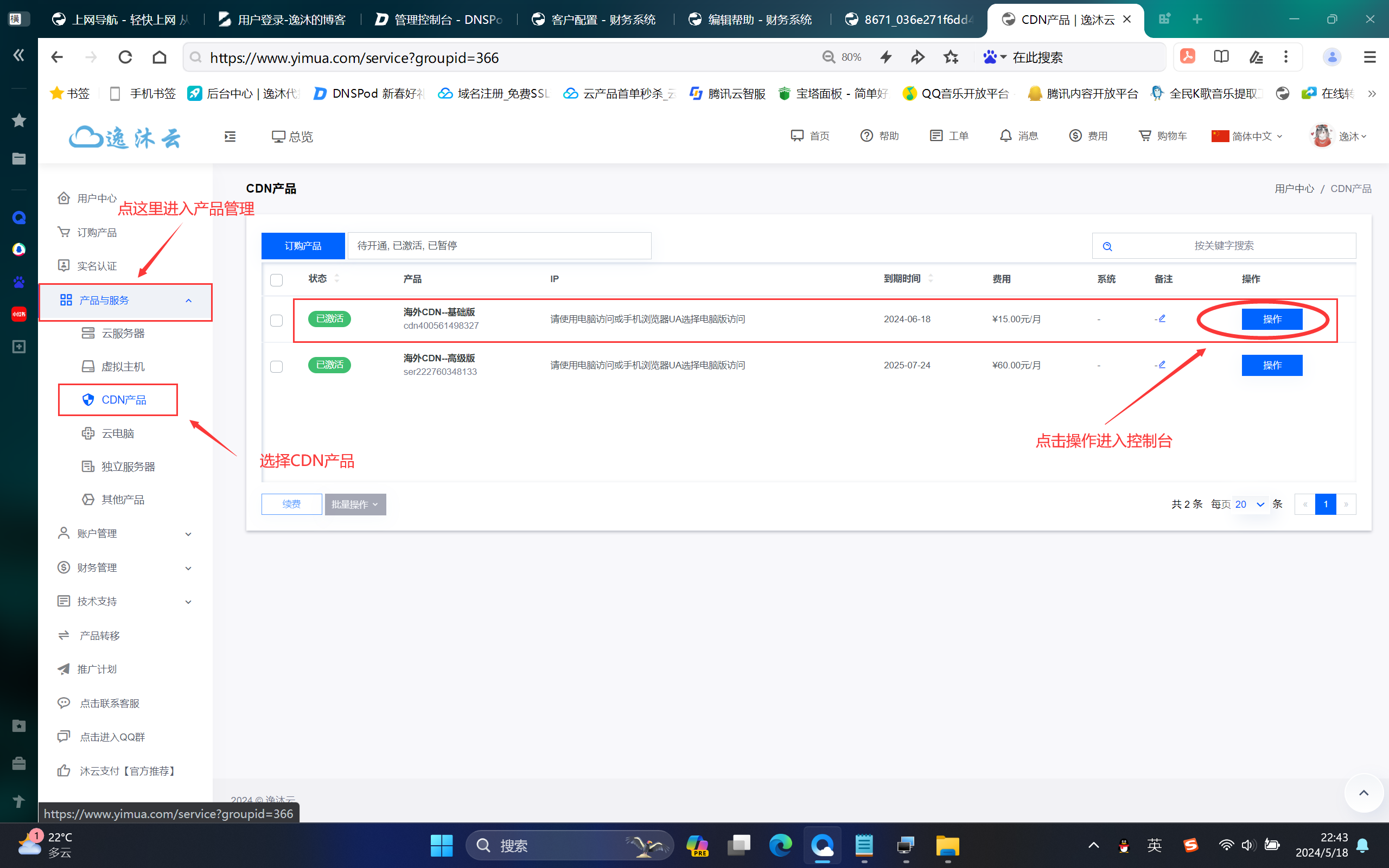Open the browser sidebar favorites star
1389x868 pixels.
click(x=19, y=120)
